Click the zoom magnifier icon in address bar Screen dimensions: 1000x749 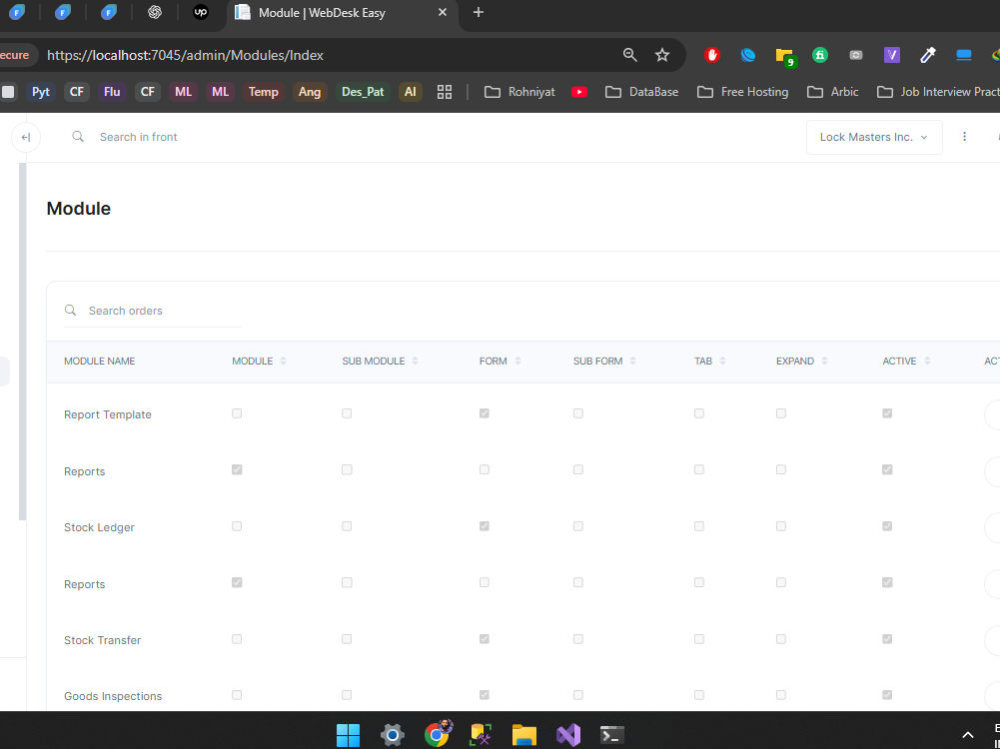(629, 55)
